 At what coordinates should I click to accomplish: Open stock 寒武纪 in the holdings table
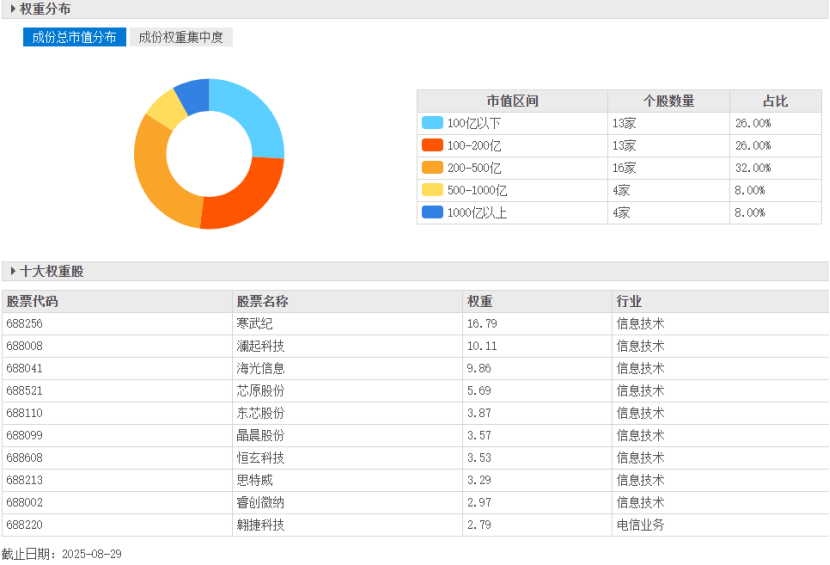254,324
